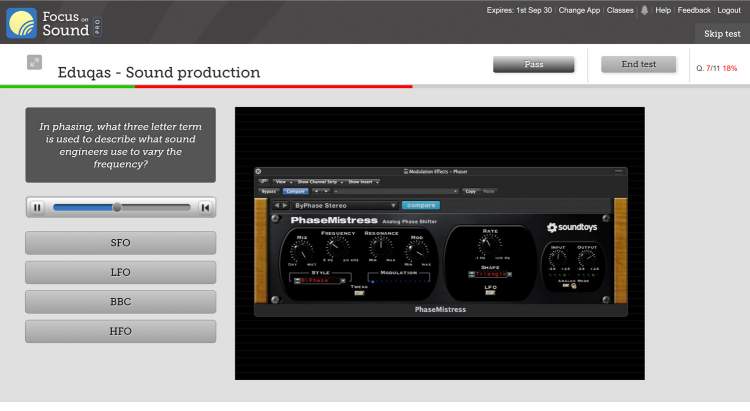Click the Rate knob in PhaseMistress
The height and width of the screenshot is (411, 750).
coord(489,245)
